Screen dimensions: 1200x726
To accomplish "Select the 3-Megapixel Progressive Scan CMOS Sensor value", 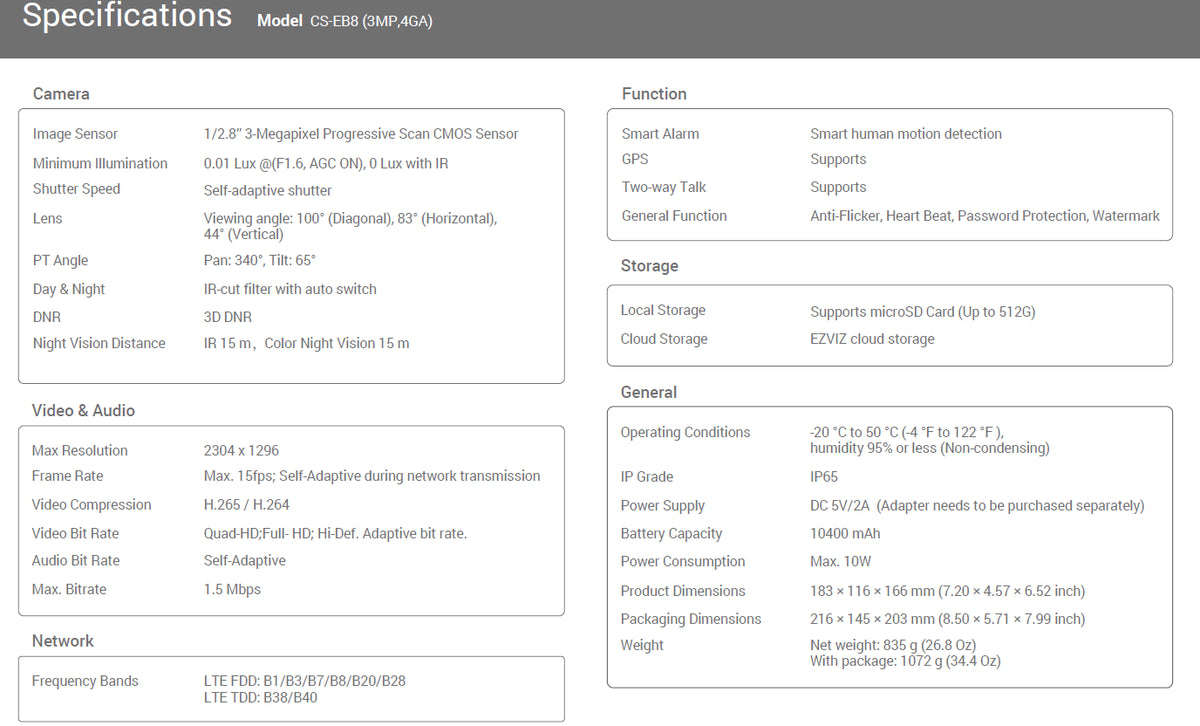I will 361,134.
